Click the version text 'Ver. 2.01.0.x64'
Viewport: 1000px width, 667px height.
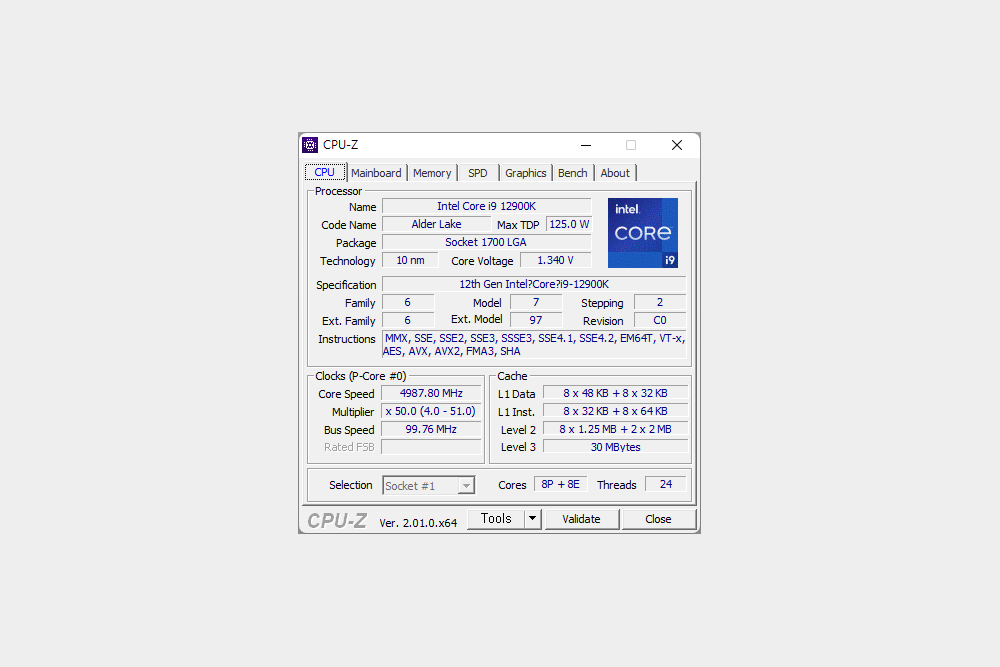[418, 523]
